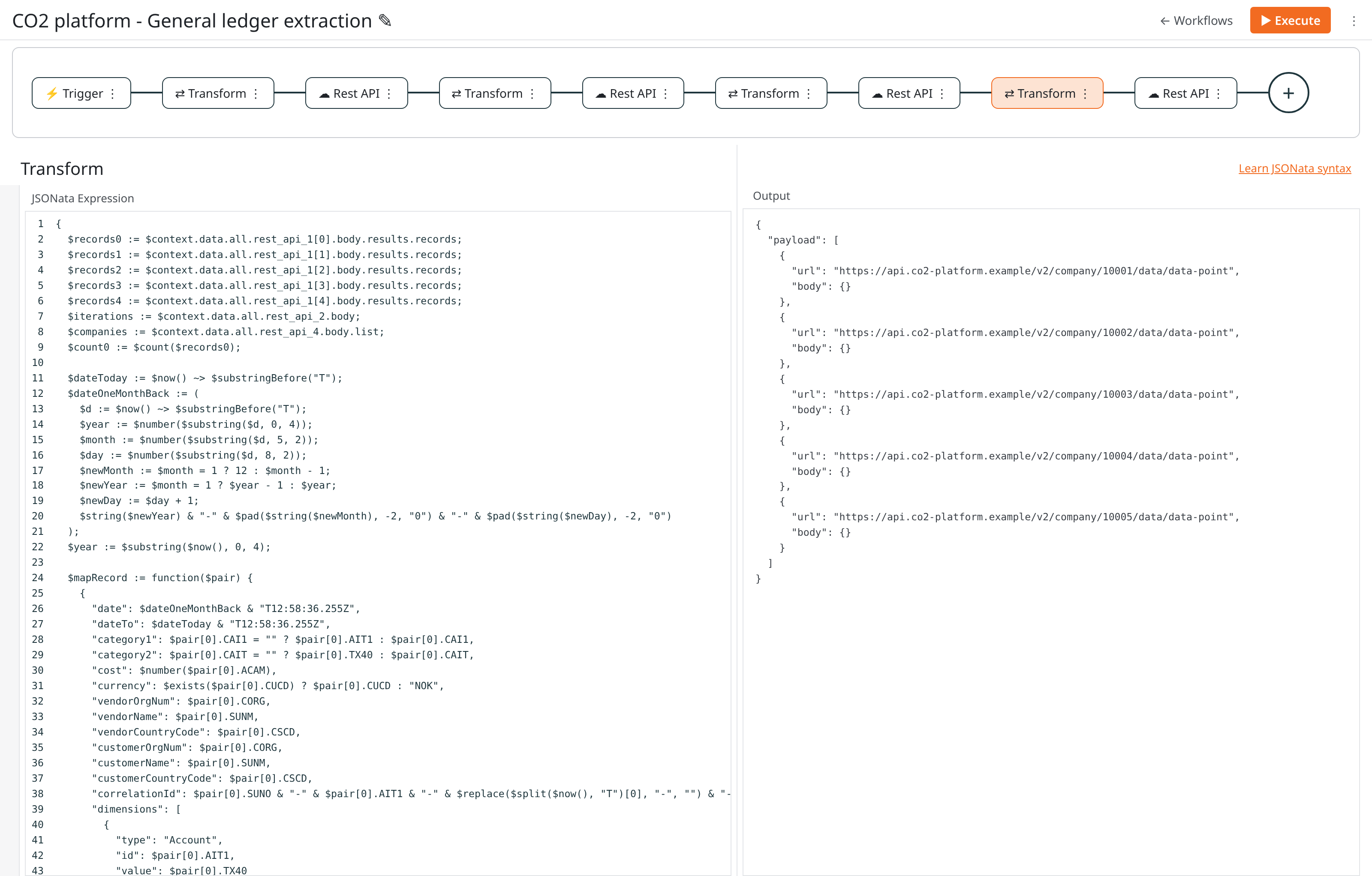Open the Learn JSONata syntax link
The height and width of the screenshot is (876, 1372).
tap(1294, 168)
